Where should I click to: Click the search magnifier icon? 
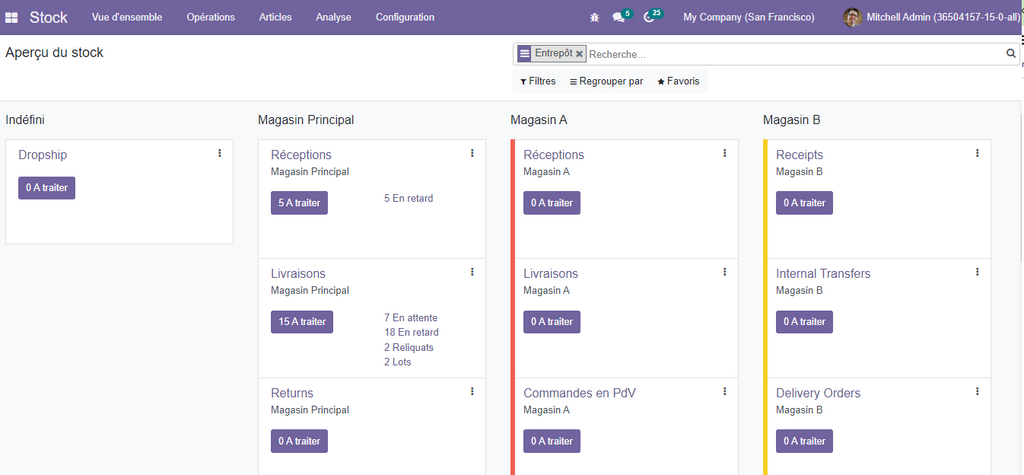[x=1010, y=54]
